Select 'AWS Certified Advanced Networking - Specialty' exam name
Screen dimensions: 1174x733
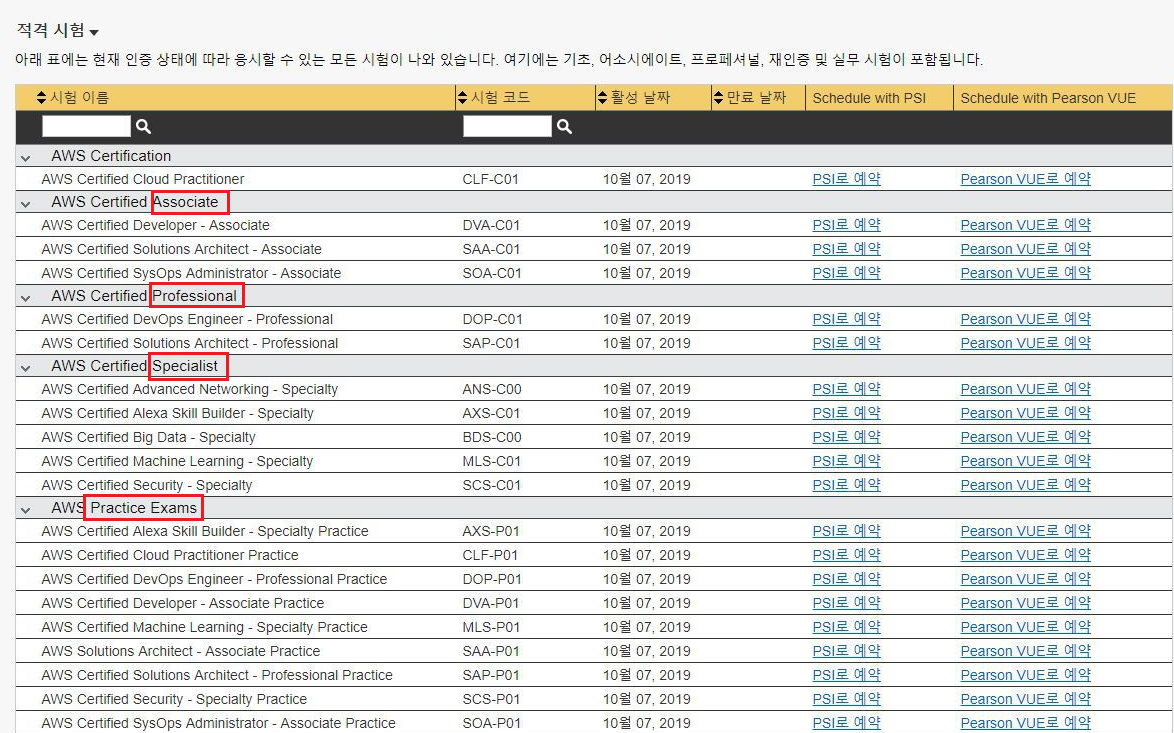tap(190, 389)
